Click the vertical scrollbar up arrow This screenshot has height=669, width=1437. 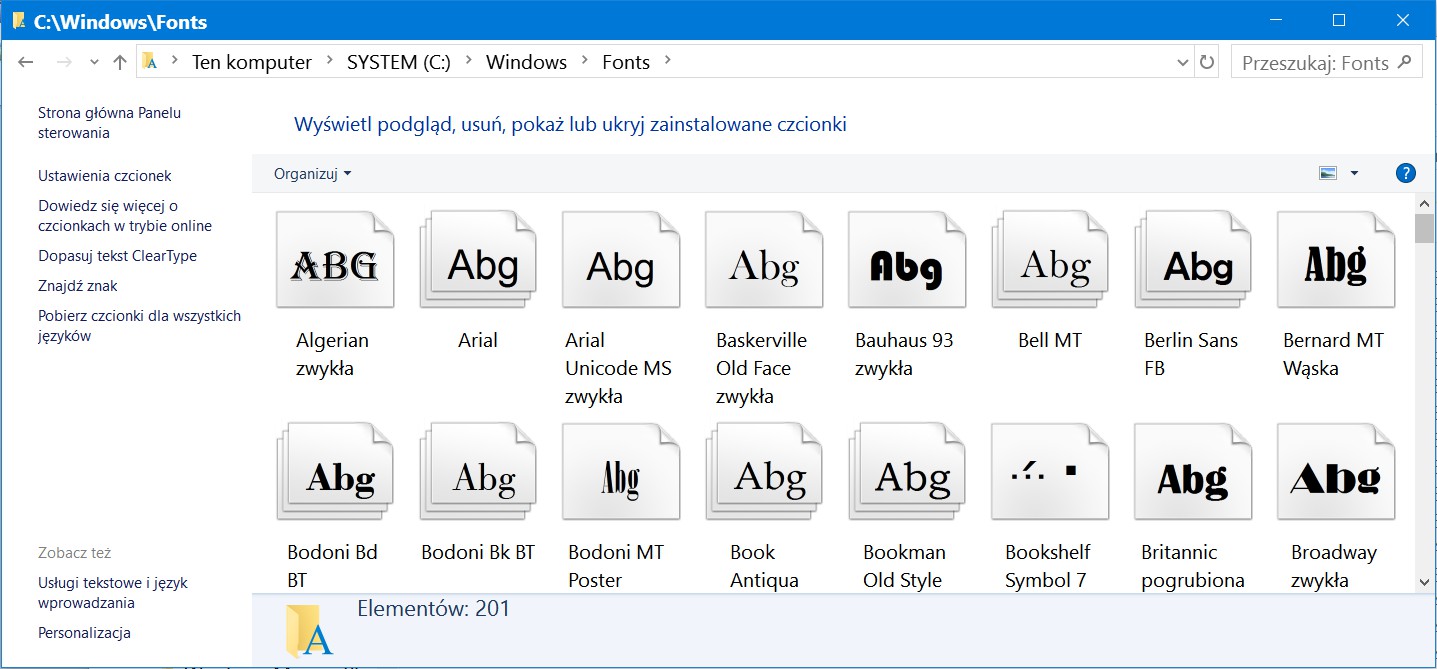(x=1424, y=202)
